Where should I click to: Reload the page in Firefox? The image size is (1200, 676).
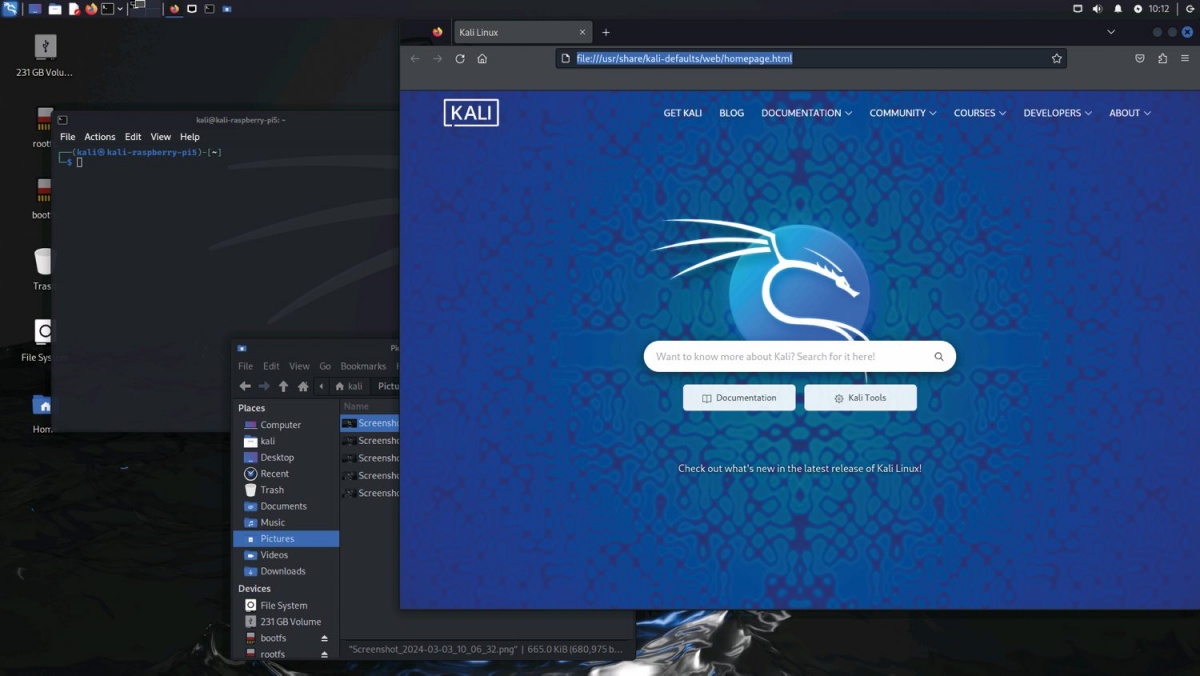[x=460, y=59]
